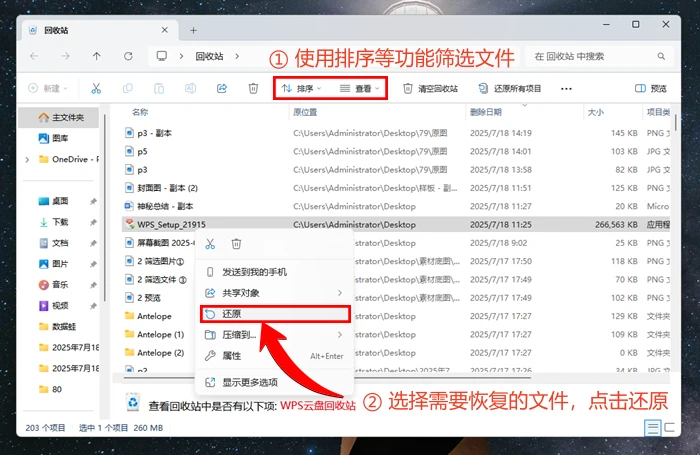Choose 属性 in the context menu
700x455 pixels.
[275, 356]
